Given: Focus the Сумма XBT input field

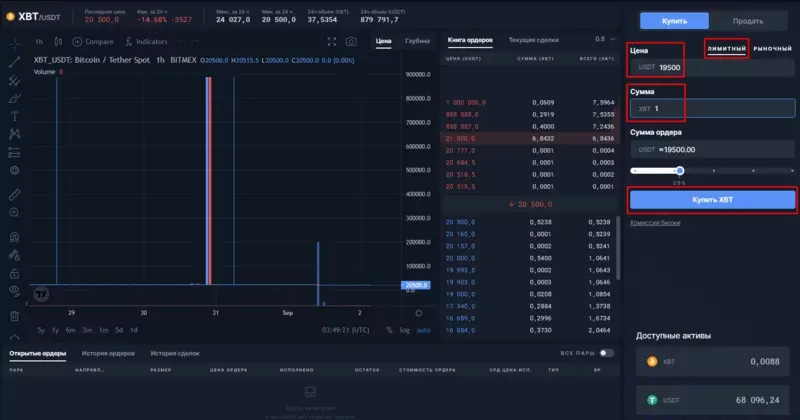Looking at the screenshot, I should point(712,109).
